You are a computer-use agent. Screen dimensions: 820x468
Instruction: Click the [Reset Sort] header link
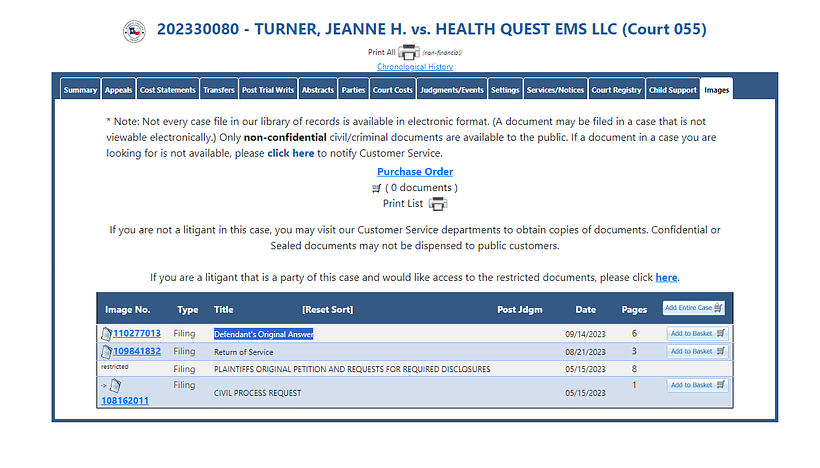[327, 310]
